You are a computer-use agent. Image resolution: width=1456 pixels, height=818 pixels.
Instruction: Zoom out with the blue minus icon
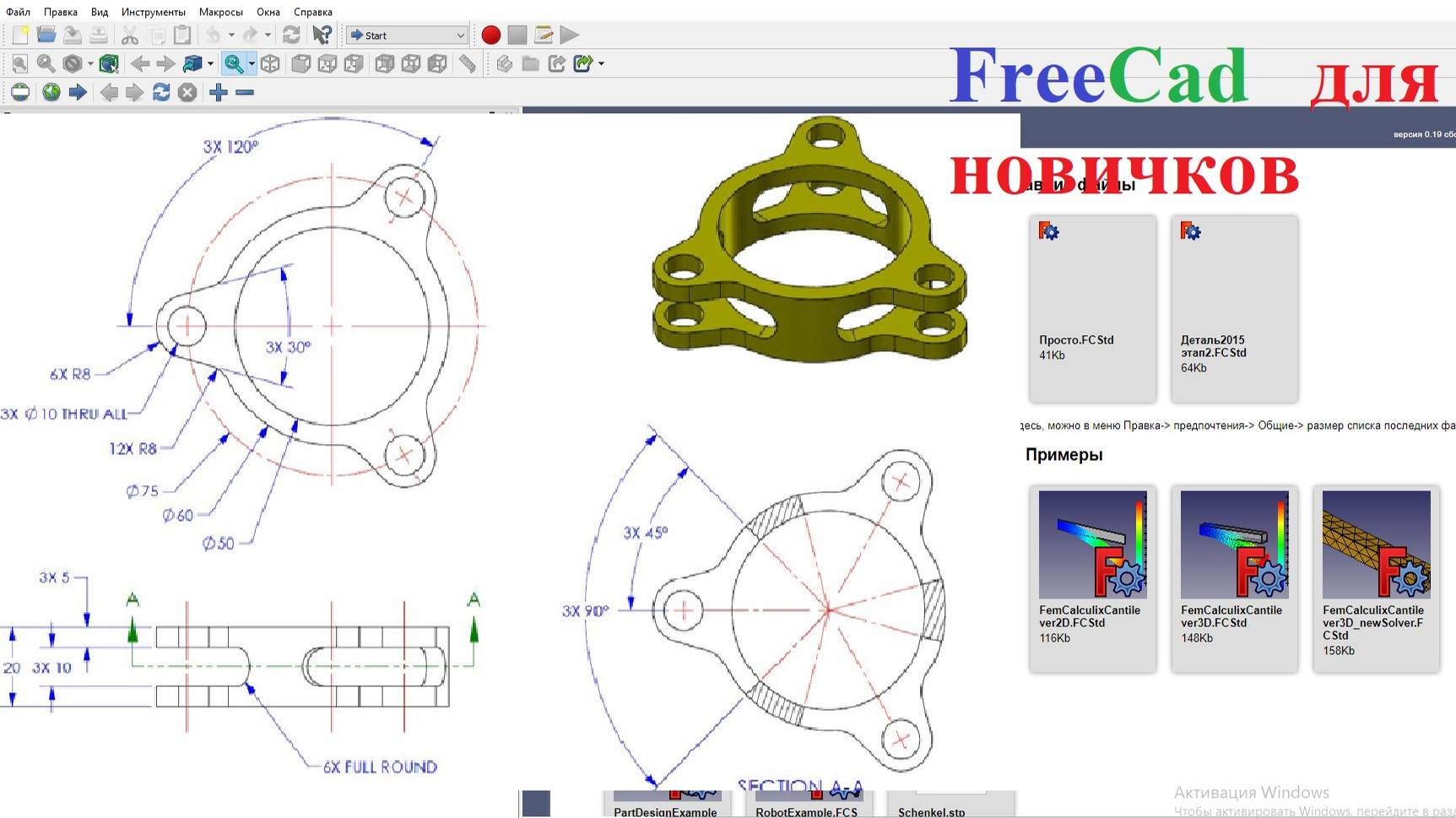click(x=245, y=93)
